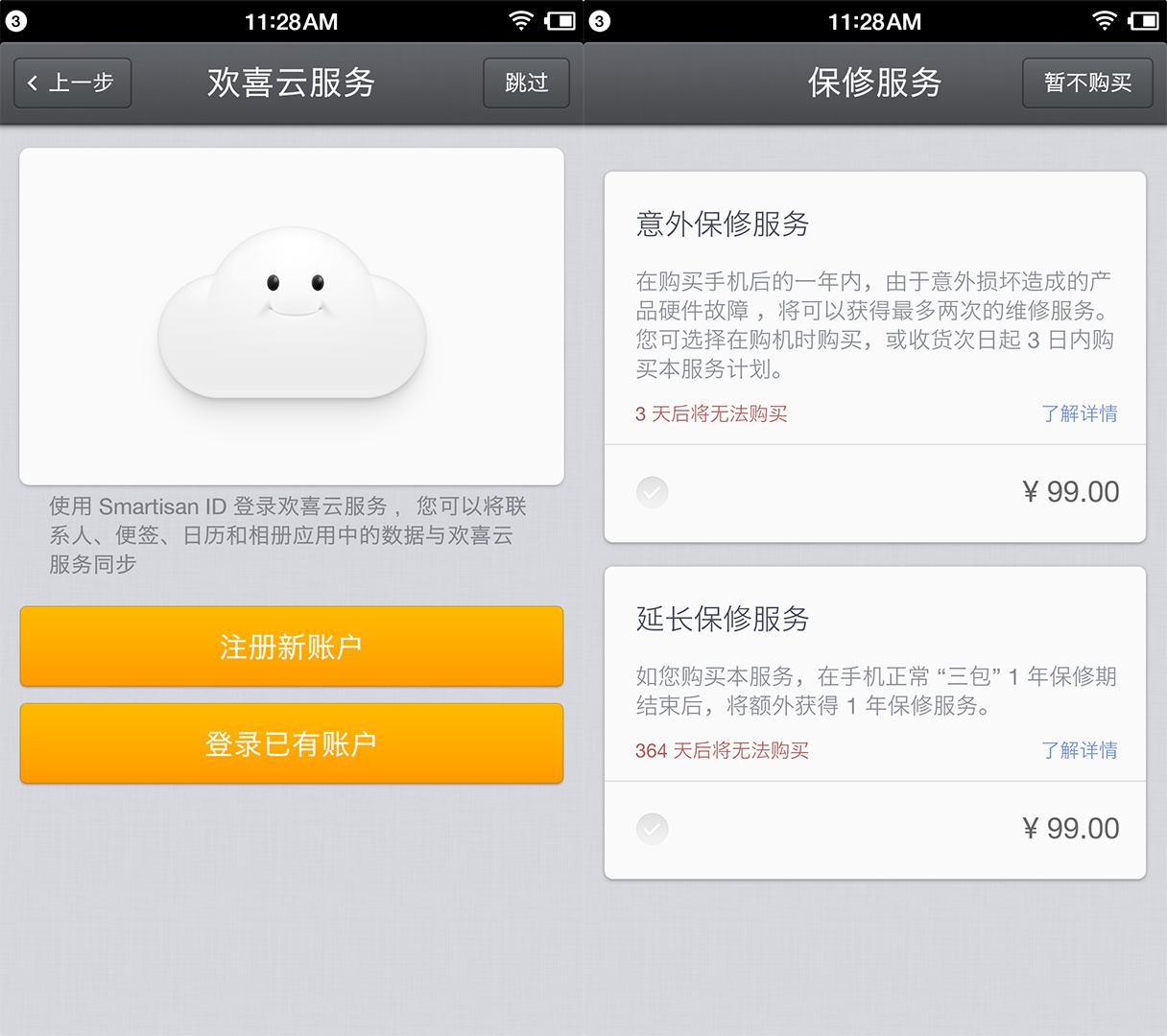Tap the right screen Wi-Fi icon
The width and height of the screenshot is (1167, 1036).
click(x=1105, y=20)
